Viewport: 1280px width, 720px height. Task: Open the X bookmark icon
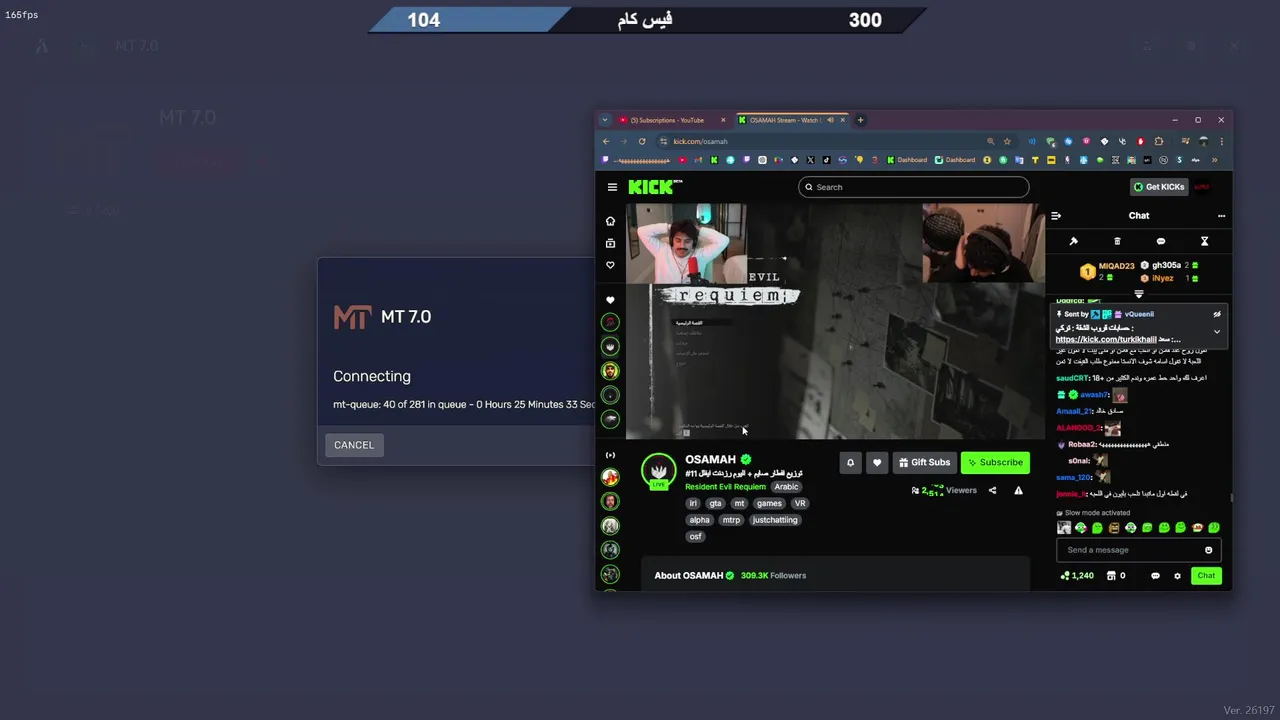pyautogui.click(x=811, y=160)
